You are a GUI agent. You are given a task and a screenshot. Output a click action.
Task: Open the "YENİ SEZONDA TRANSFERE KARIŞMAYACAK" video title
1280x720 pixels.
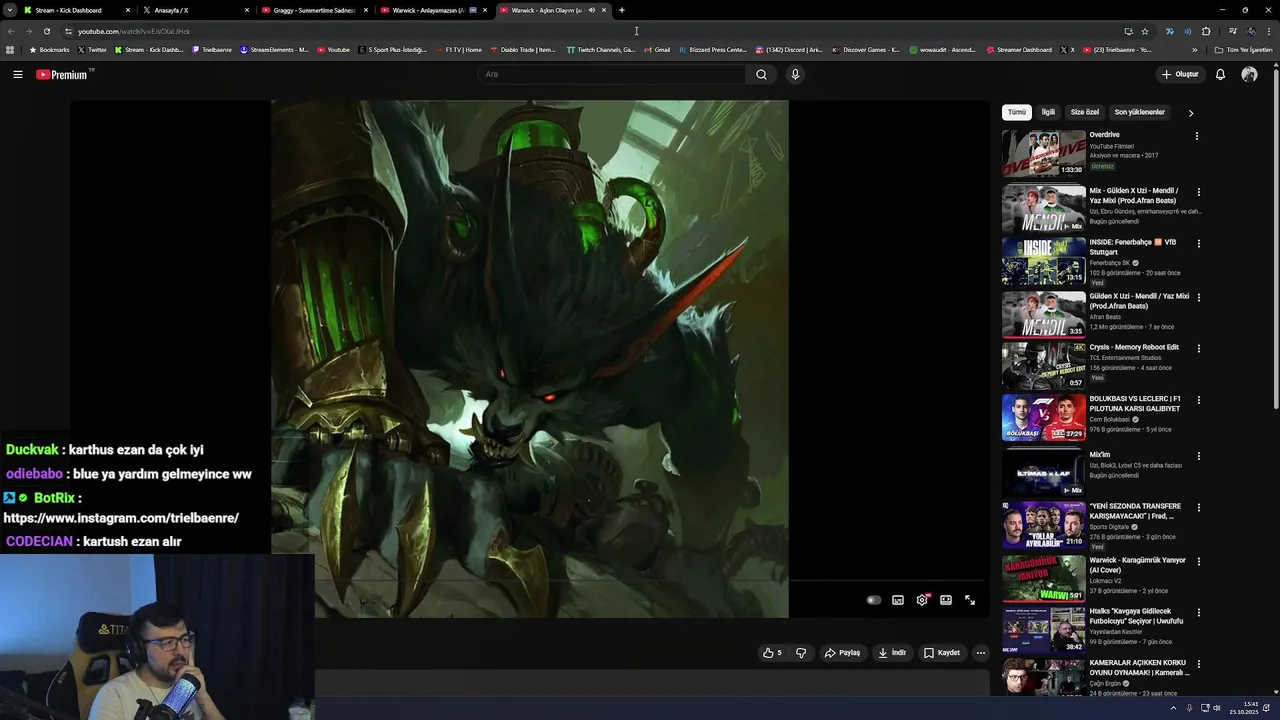pyautogui.click(x=1135, y=511)
